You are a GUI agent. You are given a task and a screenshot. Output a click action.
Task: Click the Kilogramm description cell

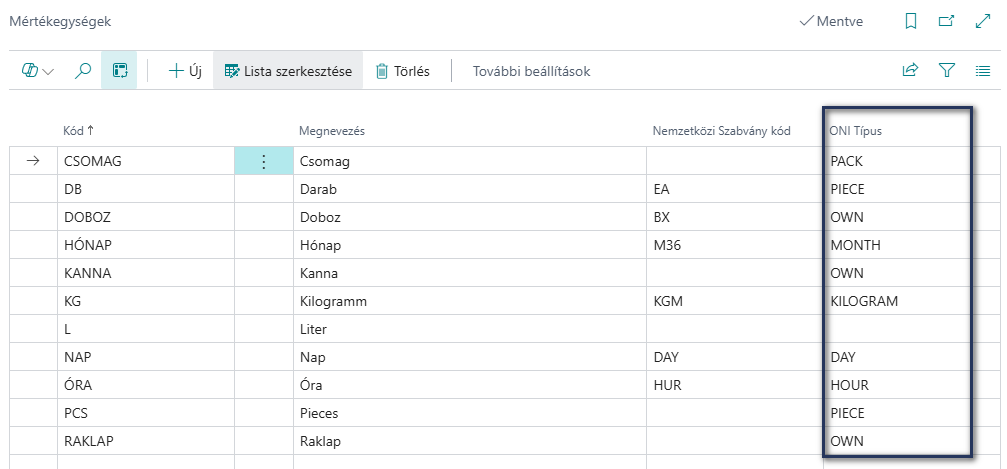pyautogui.click(x=470, y=301)
